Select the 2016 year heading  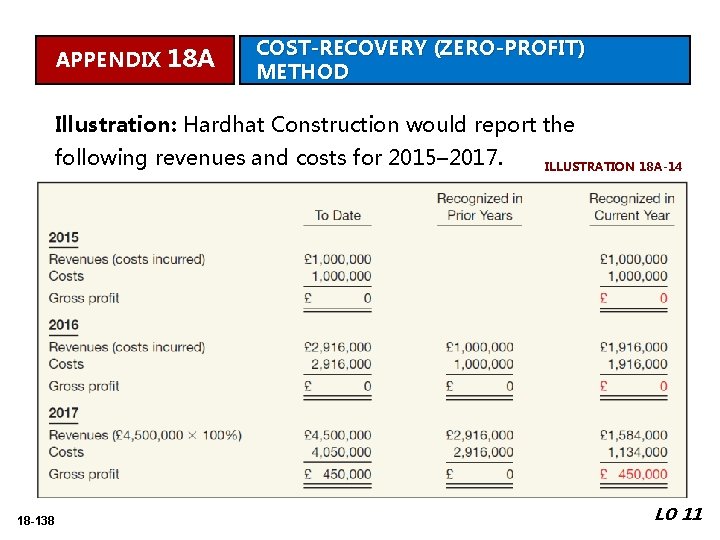click(x=63, y=325)
